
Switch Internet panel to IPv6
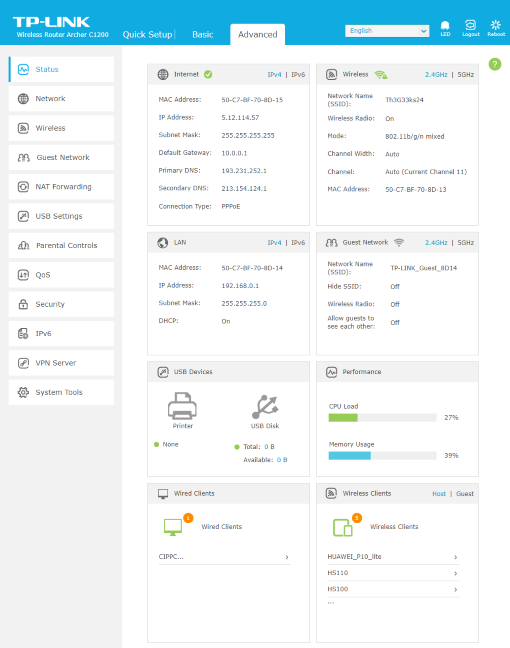pos(298,74)
